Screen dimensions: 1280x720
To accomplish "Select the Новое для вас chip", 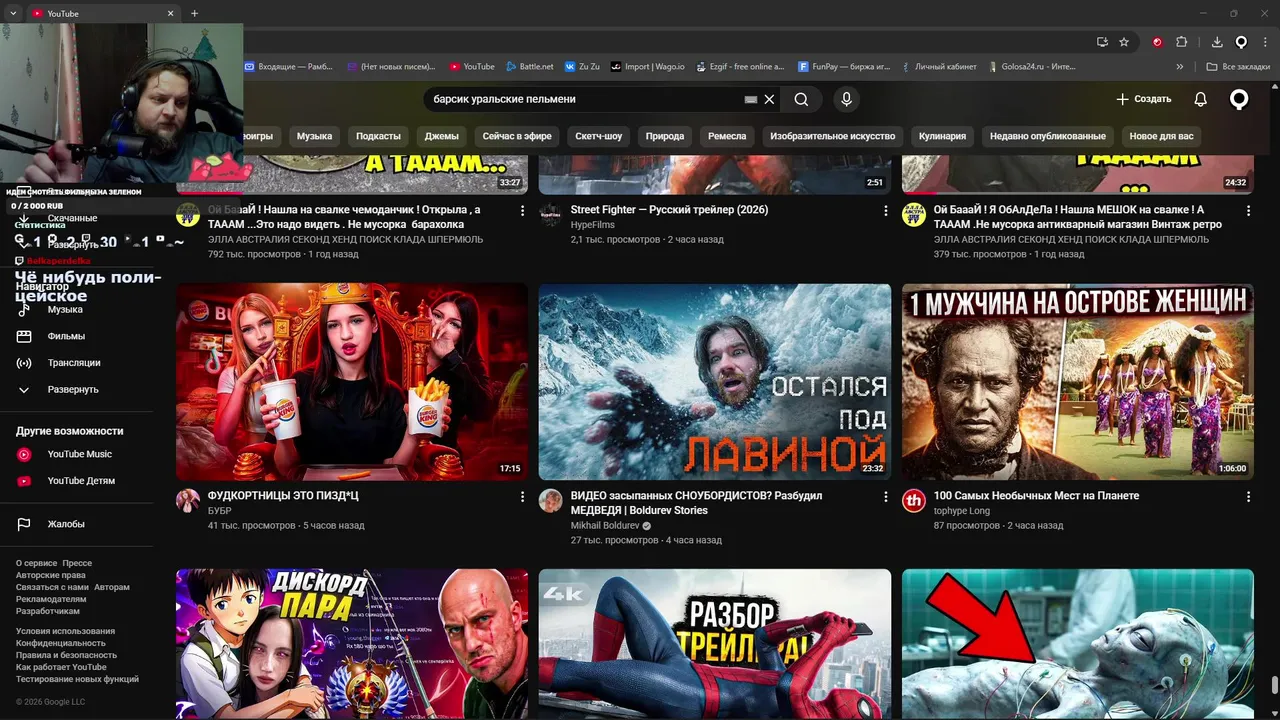I will click(1161, 136).
